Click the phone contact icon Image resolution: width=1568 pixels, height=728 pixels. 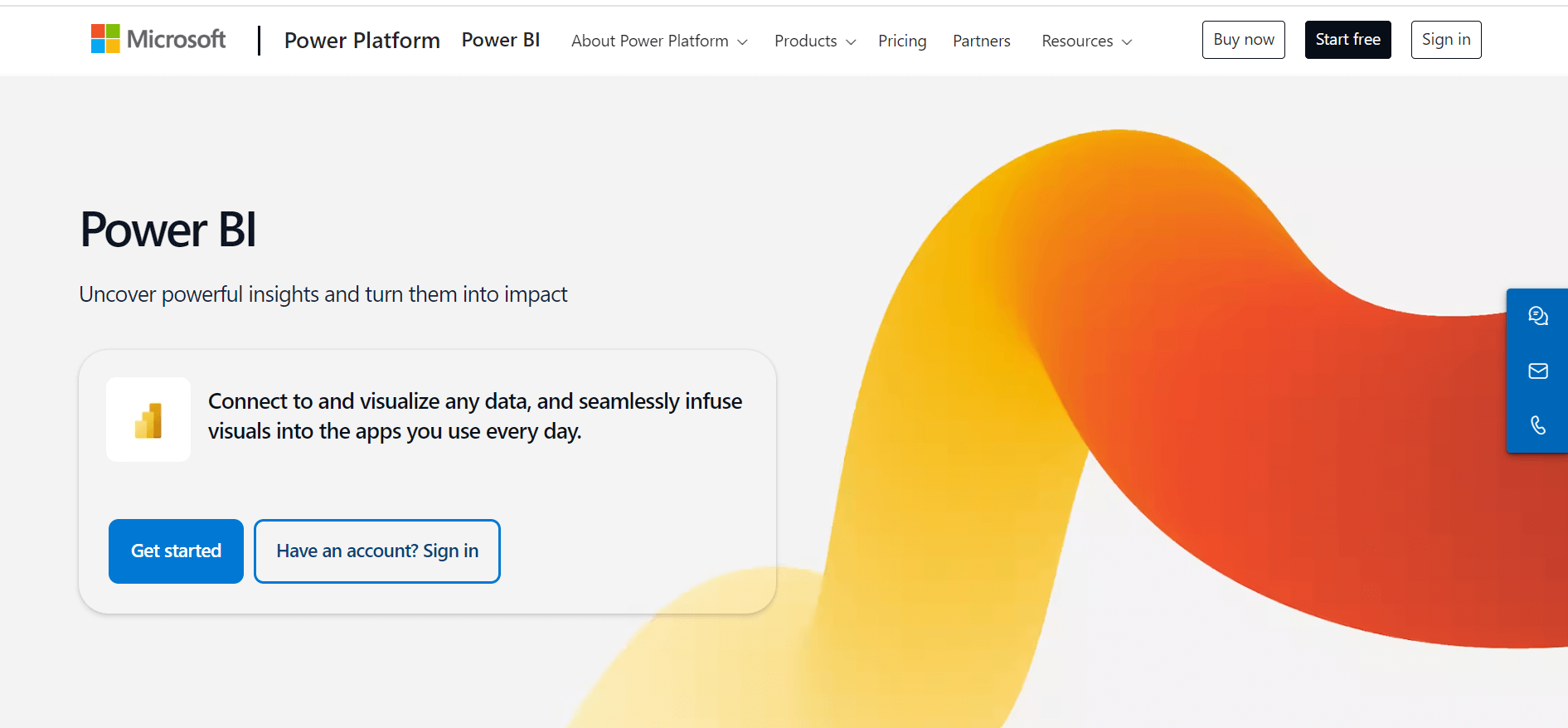coord(1538,425)
